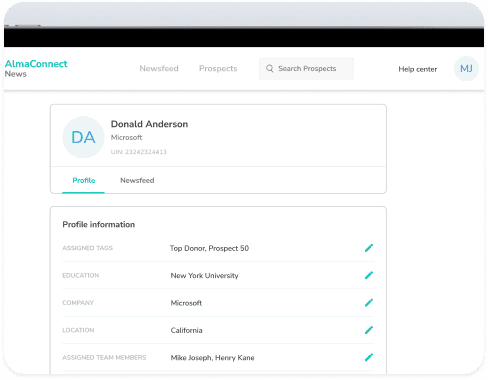
Task: Click the DA profile avatar
Action: pos(83,137)
